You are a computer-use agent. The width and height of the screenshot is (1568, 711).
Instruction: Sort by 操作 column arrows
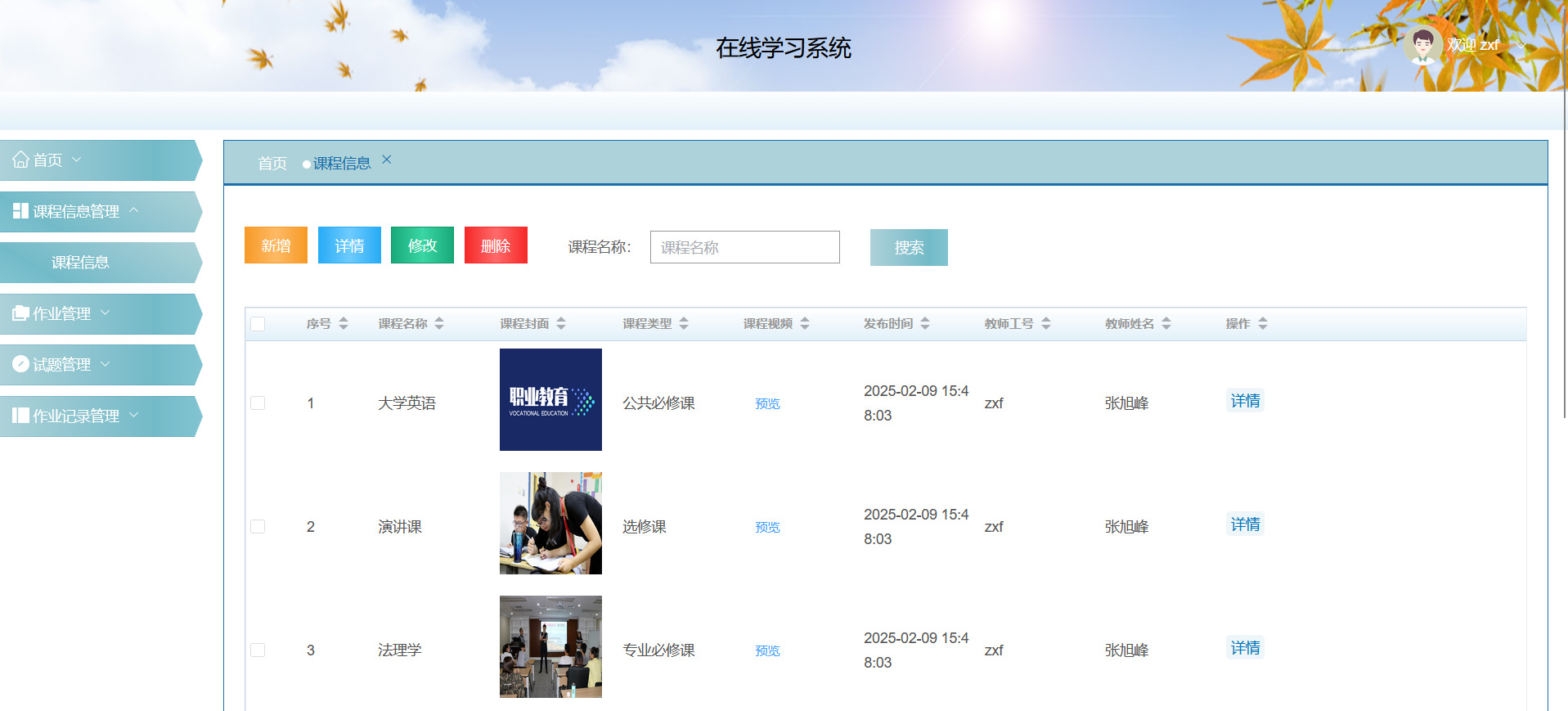[x=1263, y=323]
